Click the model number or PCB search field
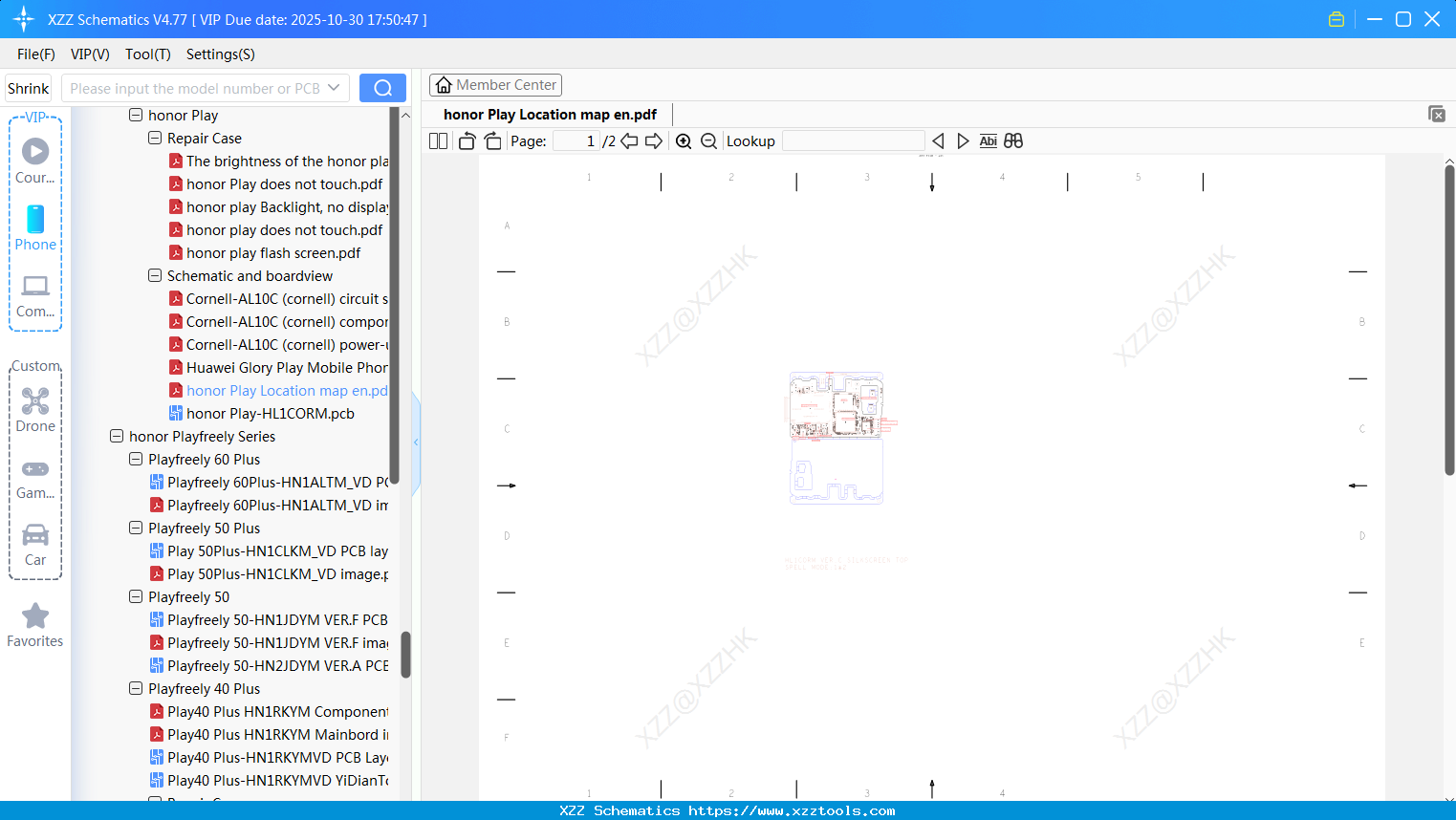The width and height of the screenshot is (1456, 820). (196, 88)
